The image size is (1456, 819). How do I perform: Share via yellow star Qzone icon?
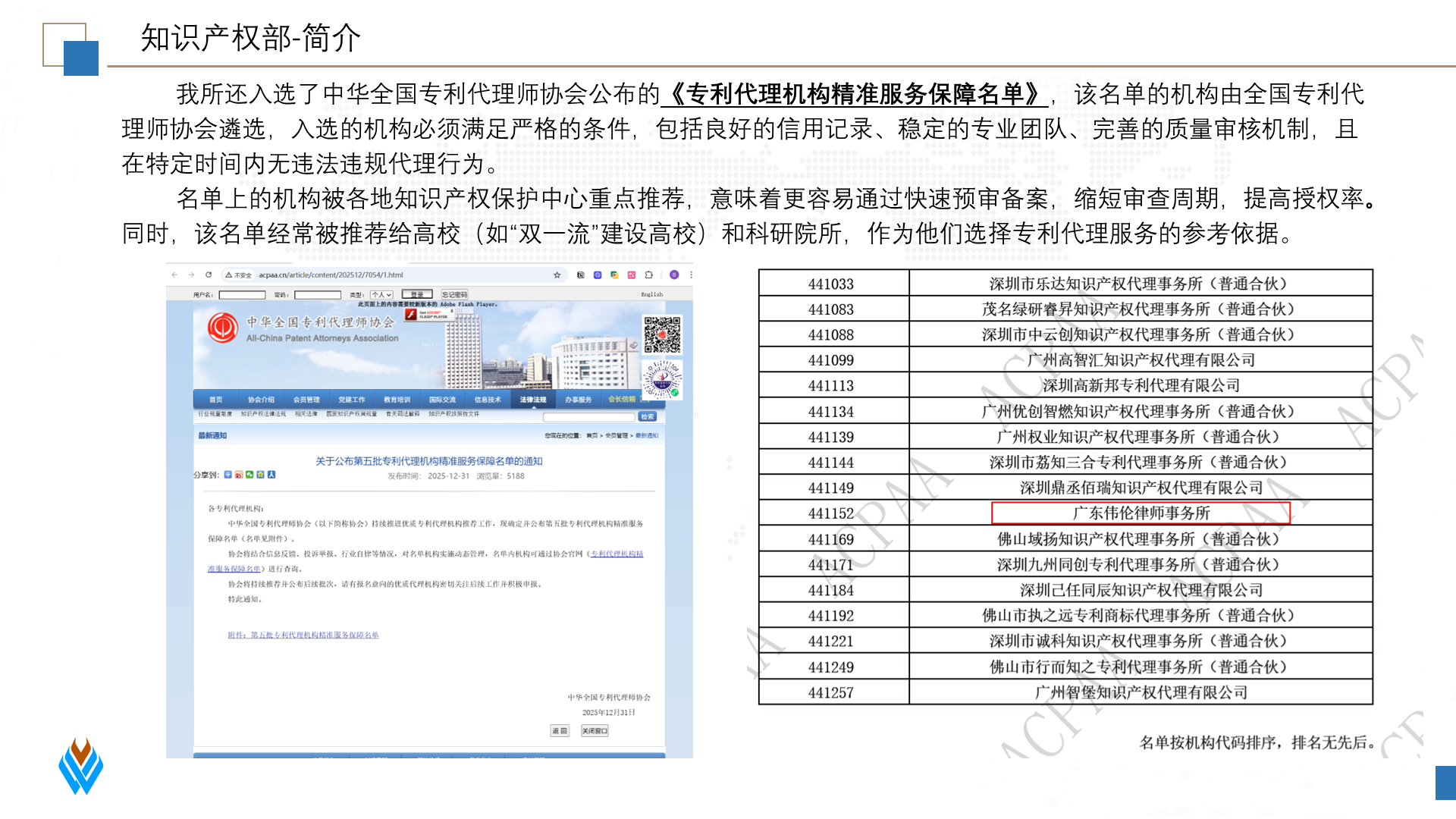(260, 475)
